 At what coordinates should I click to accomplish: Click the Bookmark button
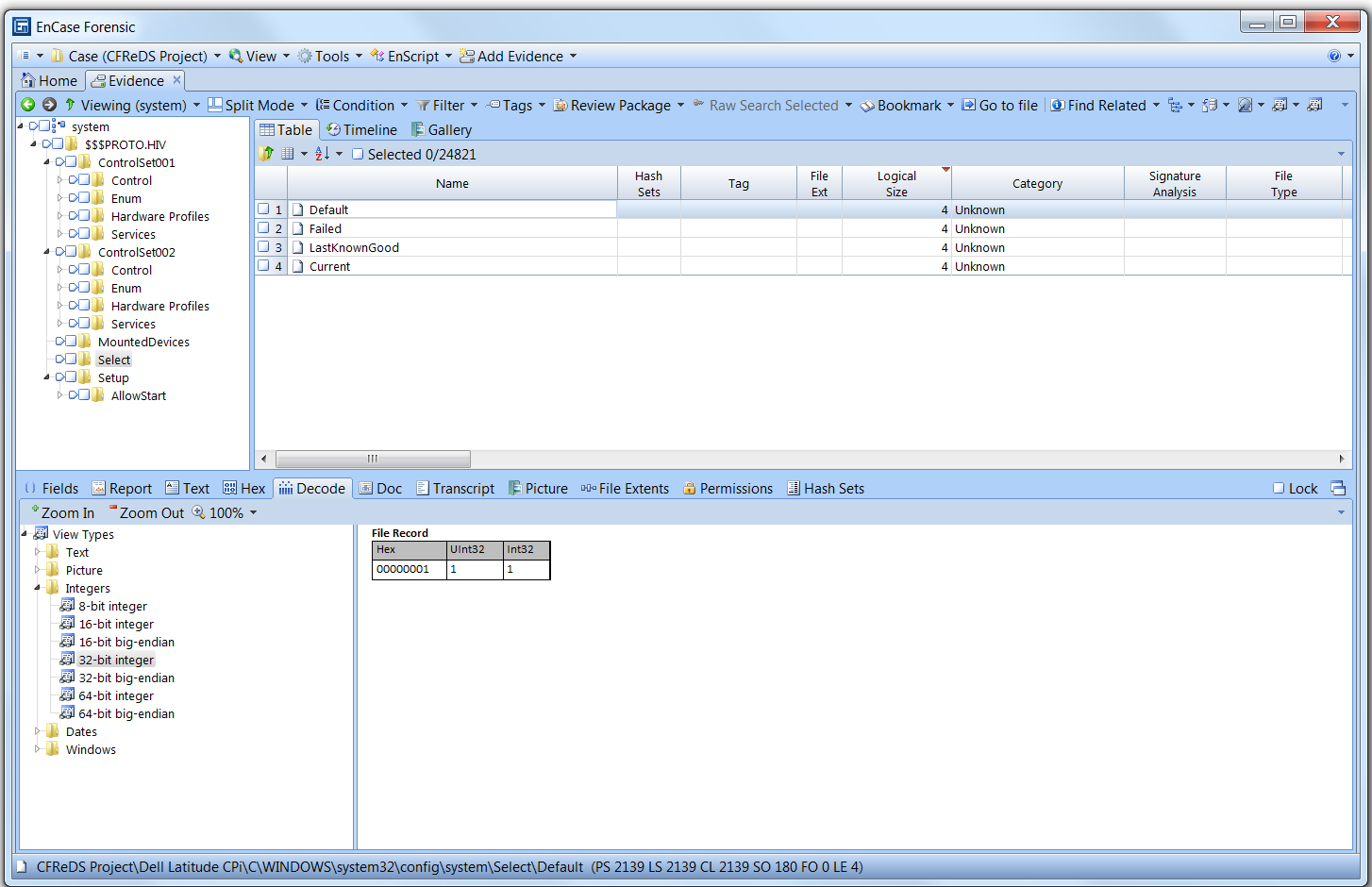(900, 106)
